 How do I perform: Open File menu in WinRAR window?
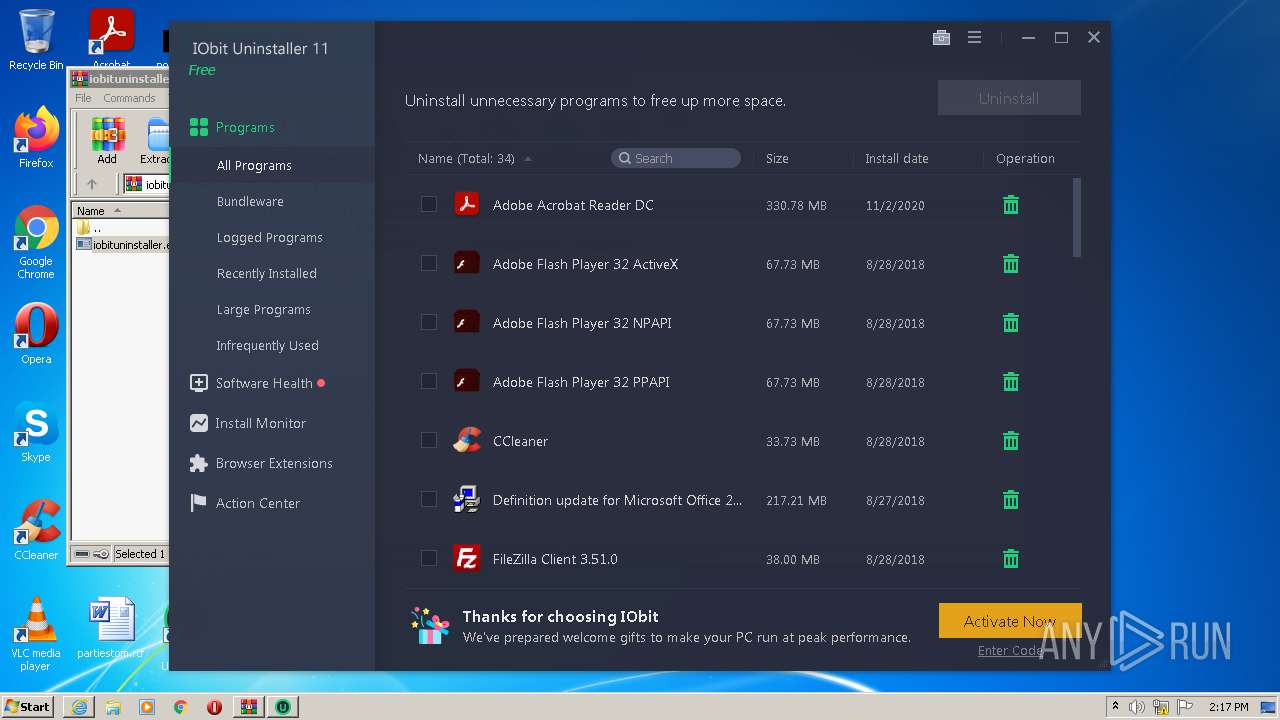click(x=83, y=98)
